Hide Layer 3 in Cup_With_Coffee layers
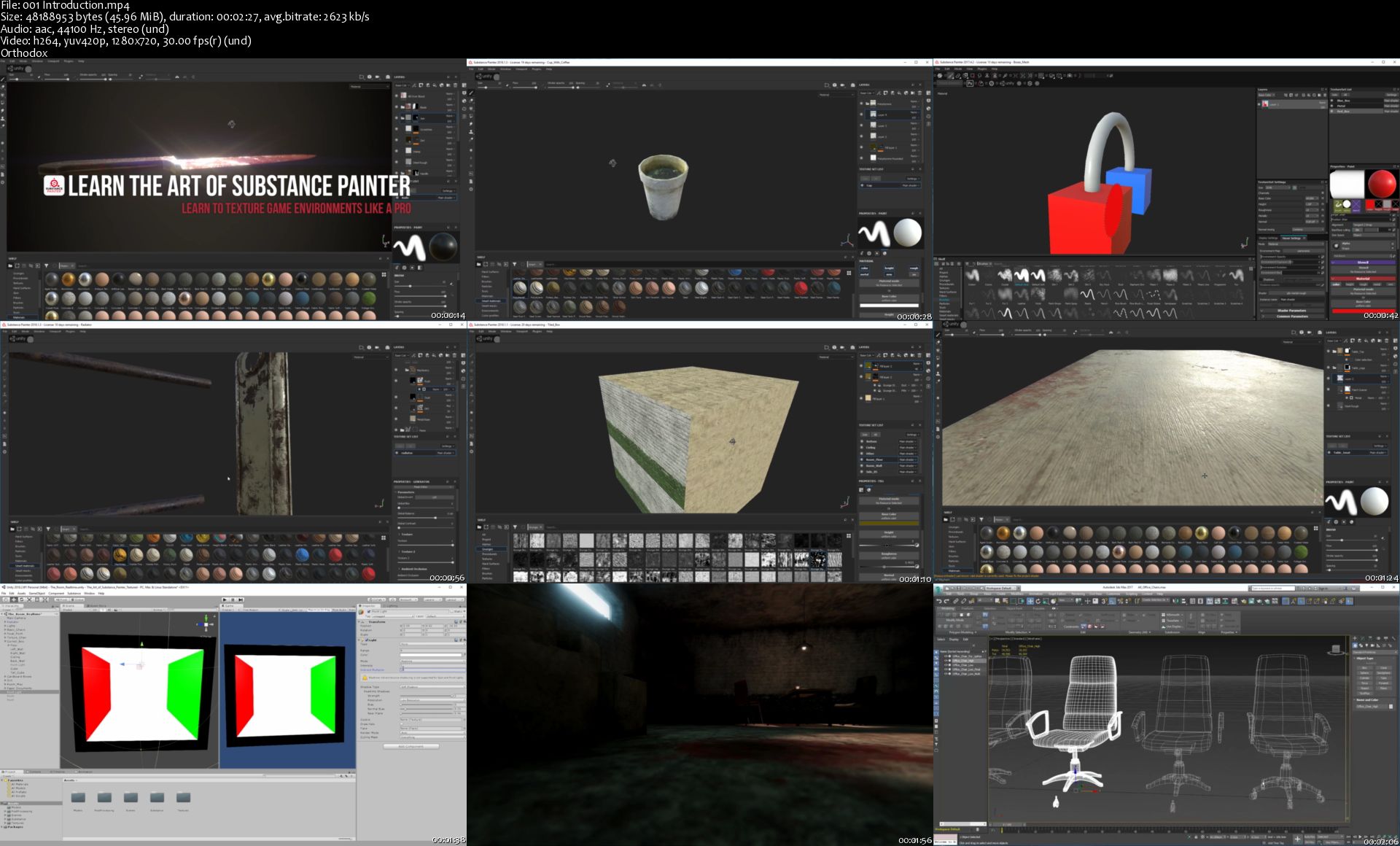 pos(861,125)
